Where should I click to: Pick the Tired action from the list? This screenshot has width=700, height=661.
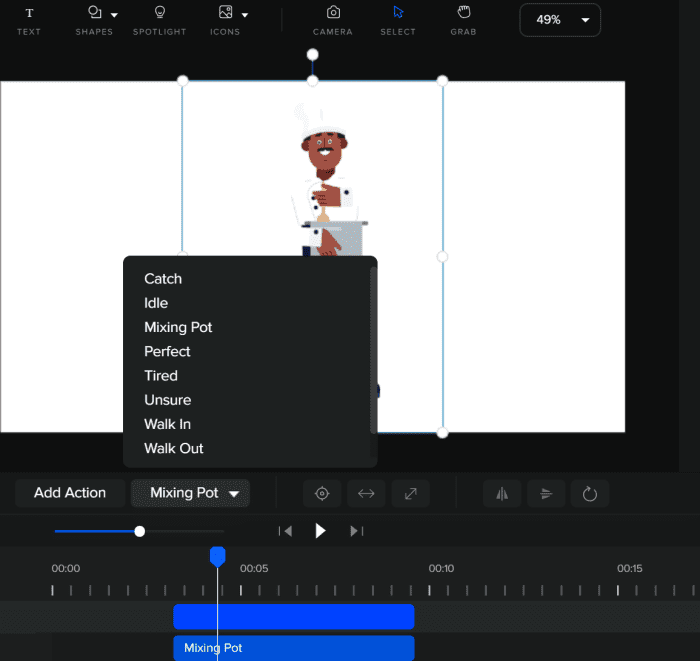161,376
